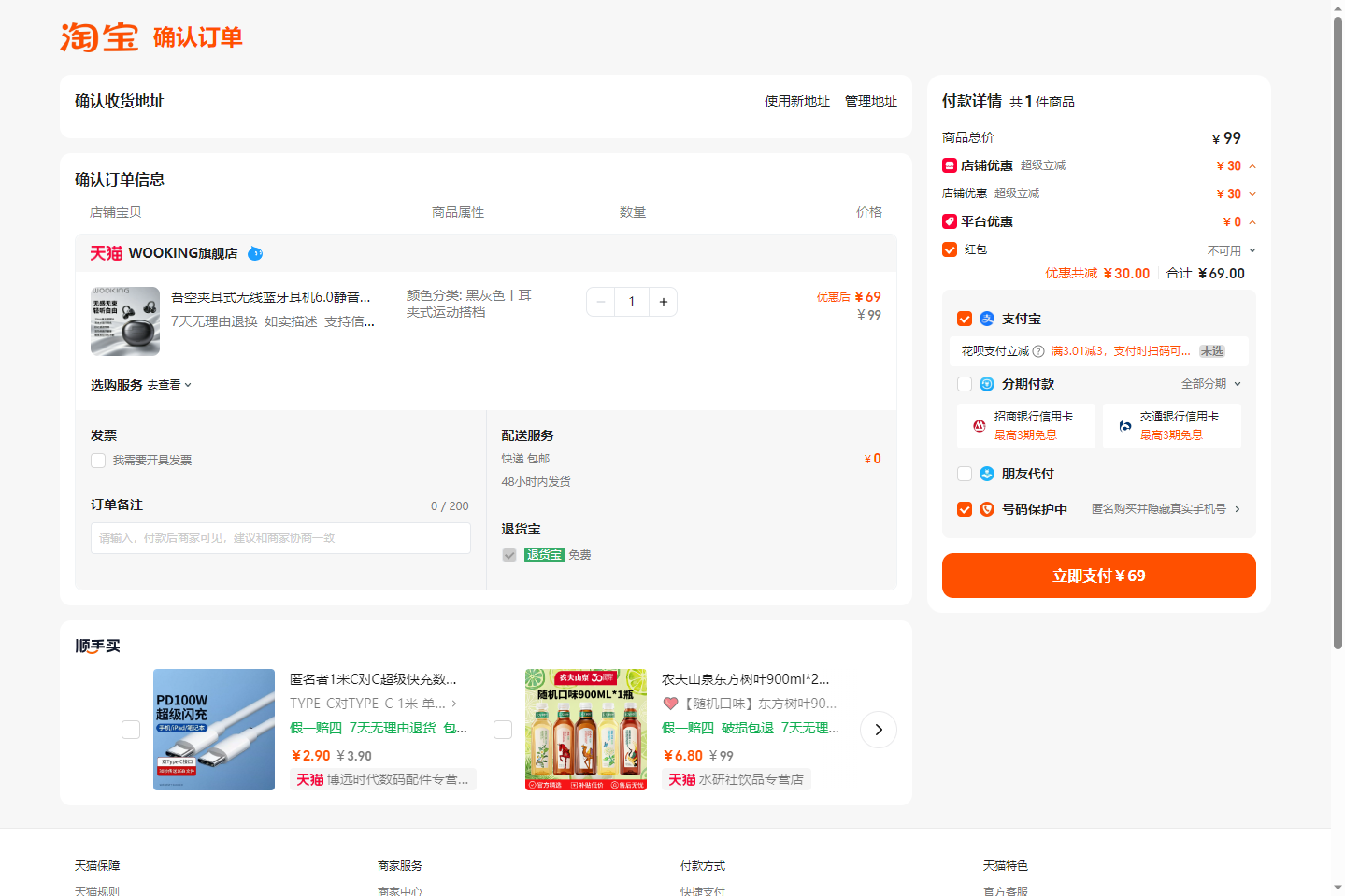Disable the 号码保护中 checkbox

(x=965, y=509)
